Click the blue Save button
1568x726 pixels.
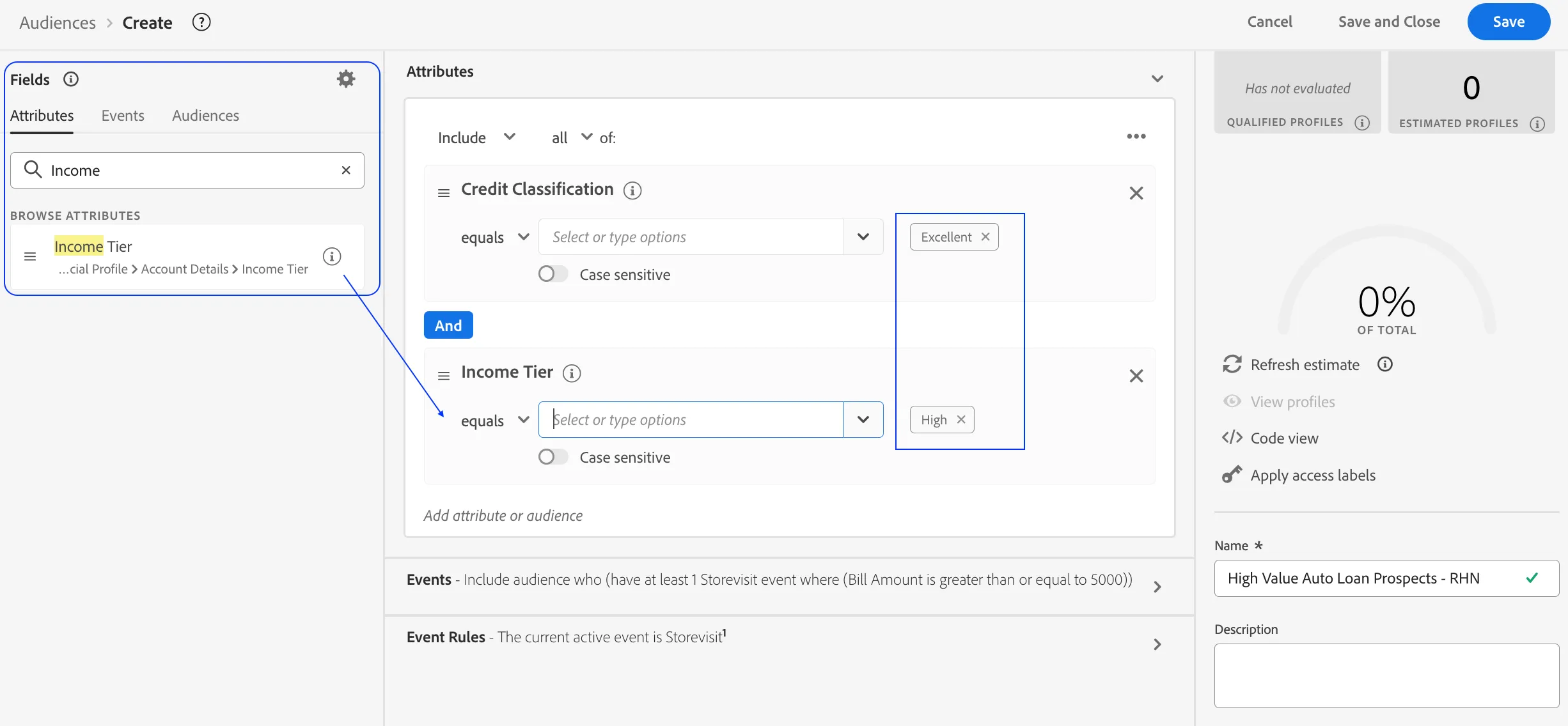[x=1509, y=22]
